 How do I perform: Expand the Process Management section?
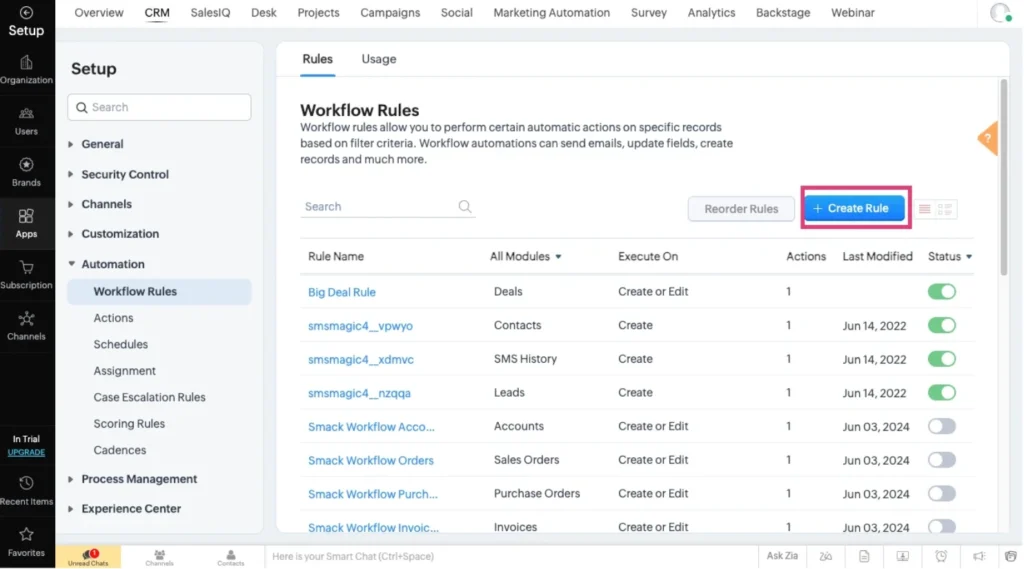[71, 479]
